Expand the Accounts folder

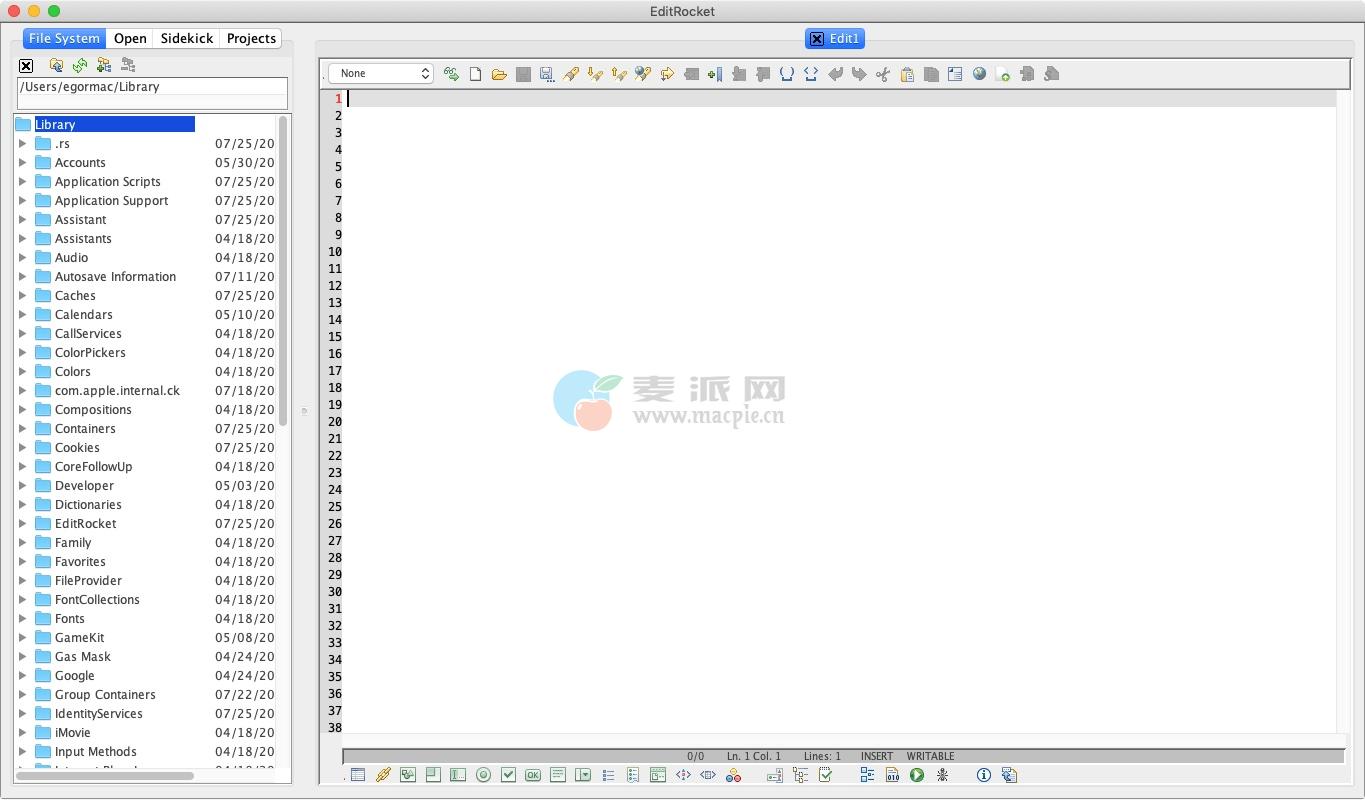point(22,163)
